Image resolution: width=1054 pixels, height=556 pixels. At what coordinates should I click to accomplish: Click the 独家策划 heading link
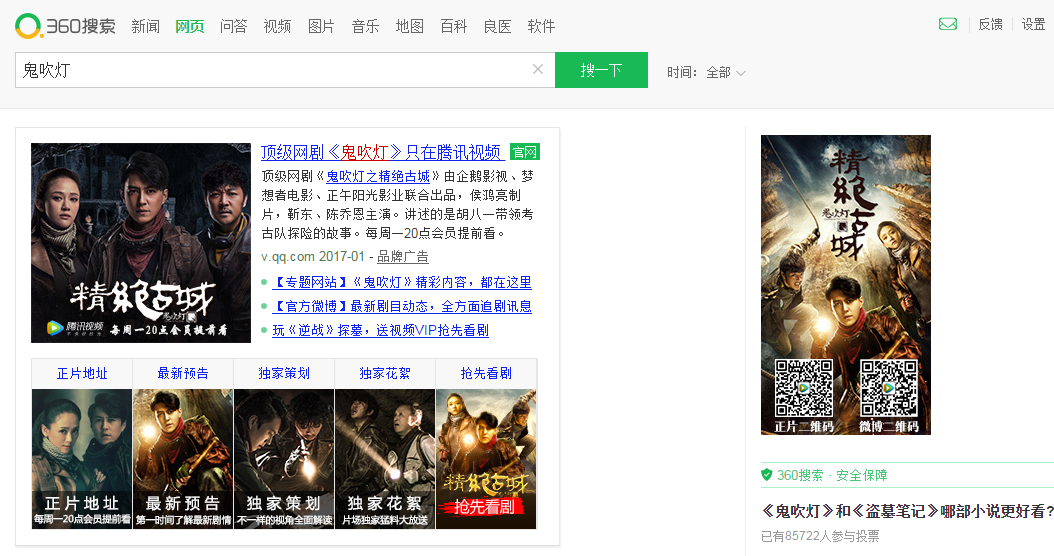(284, 373)
